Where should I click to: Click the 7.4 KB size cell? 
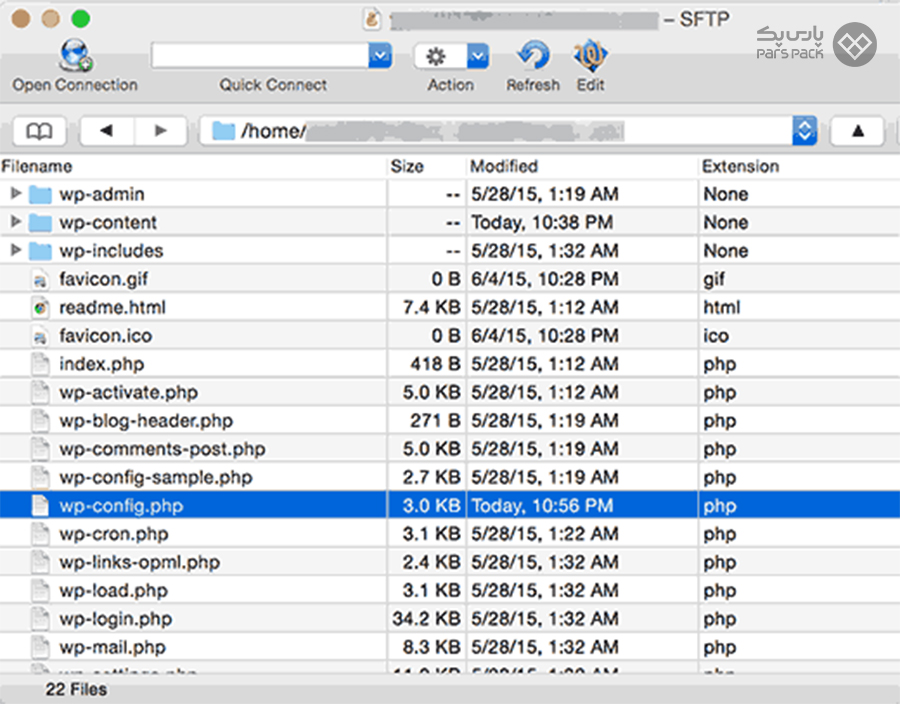click(x=432, y=308)
